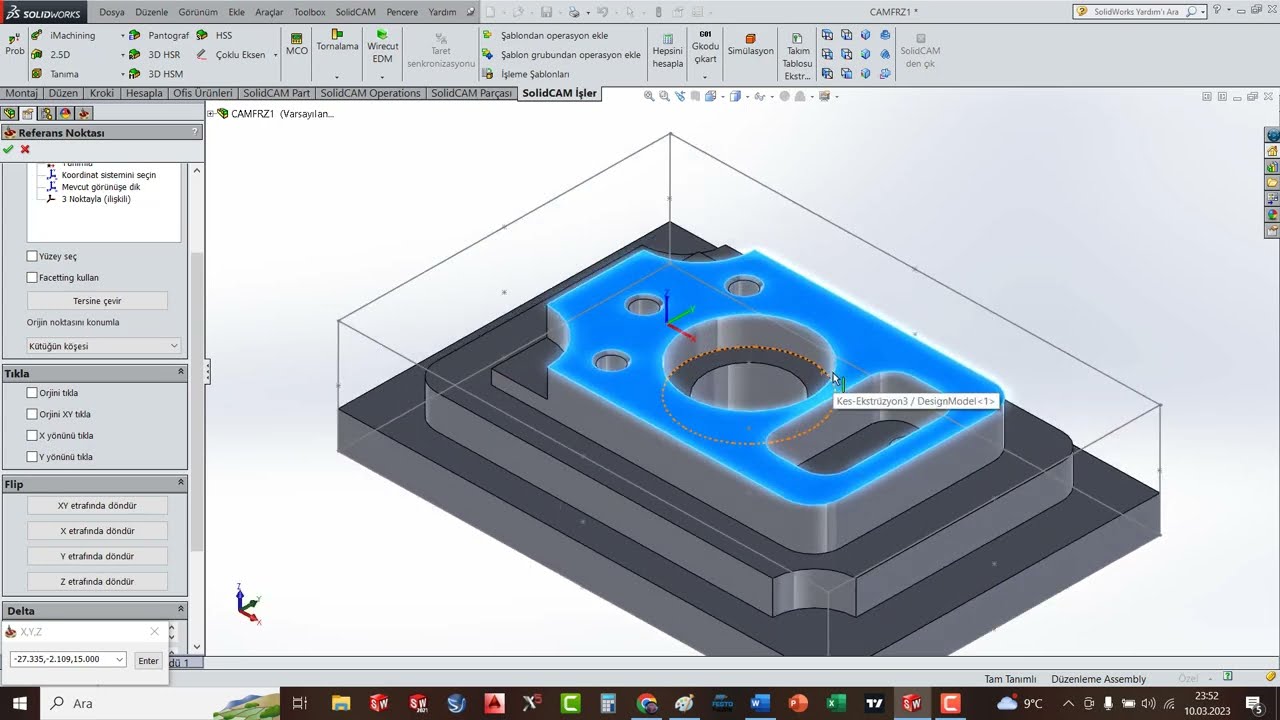Click X etrafında döndür button
This screenshot has height=720, width=1280.
tap(97, 531)
